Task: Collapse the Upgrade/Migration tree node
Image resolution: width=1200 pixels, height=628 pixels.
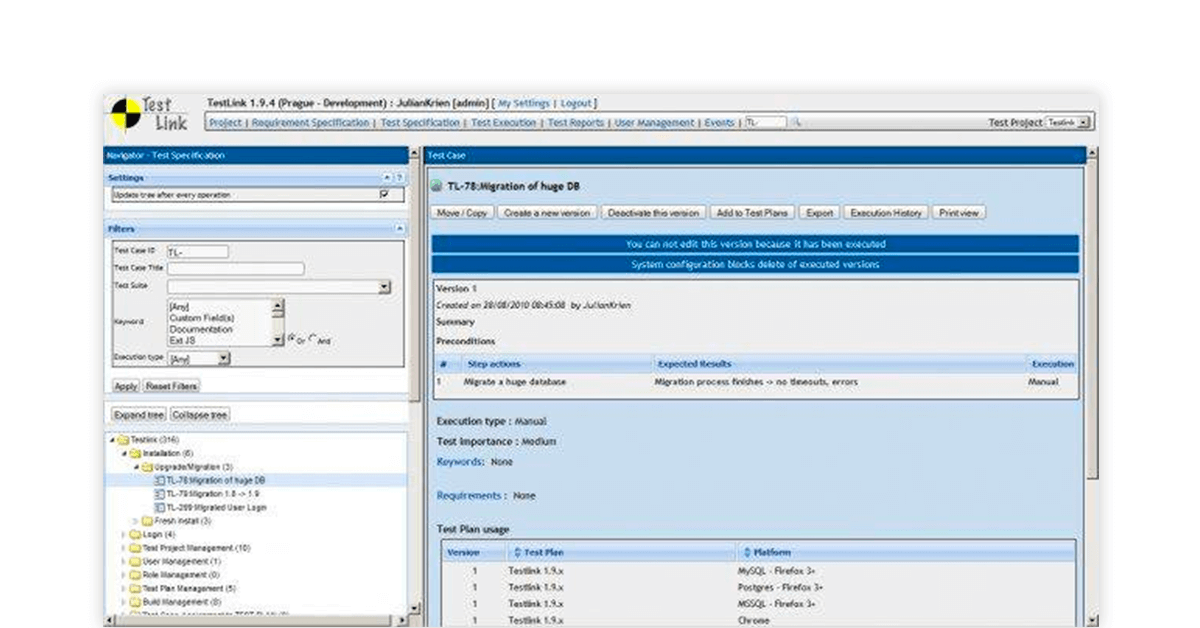Action: [x=136, y=467]
